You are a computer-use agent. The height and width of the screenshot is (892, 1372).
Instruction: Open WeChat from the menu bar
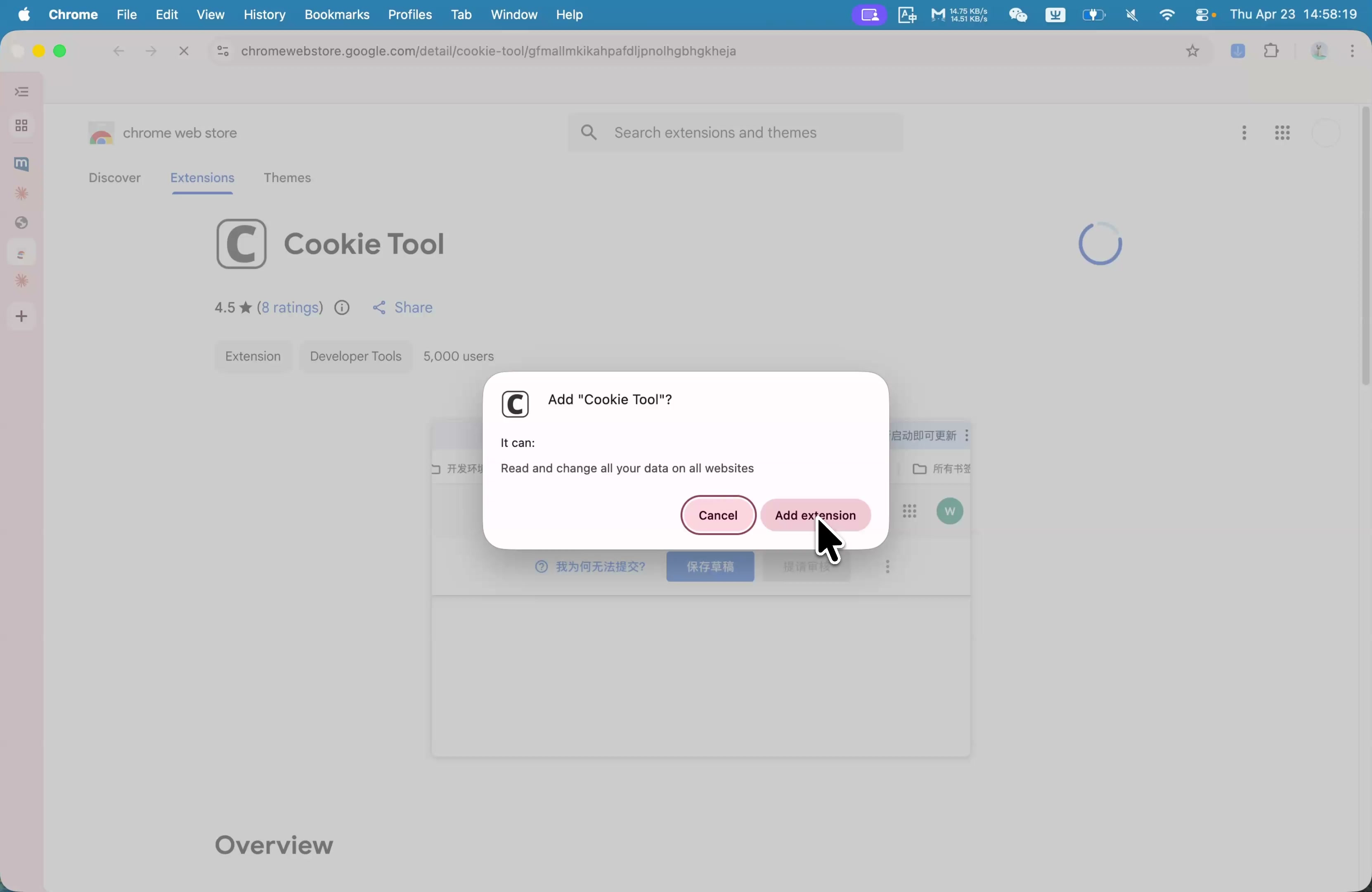pos(1018,16)
